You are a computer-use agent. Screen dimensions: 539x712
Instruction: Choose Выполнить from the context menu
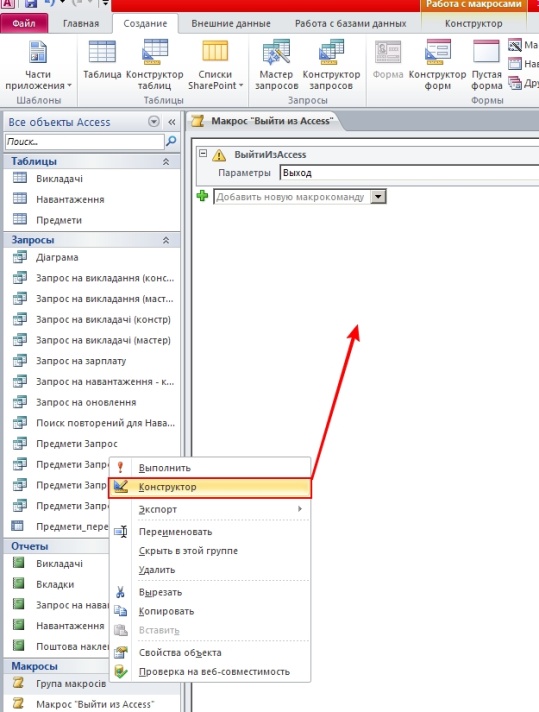(x=210, y=468)
